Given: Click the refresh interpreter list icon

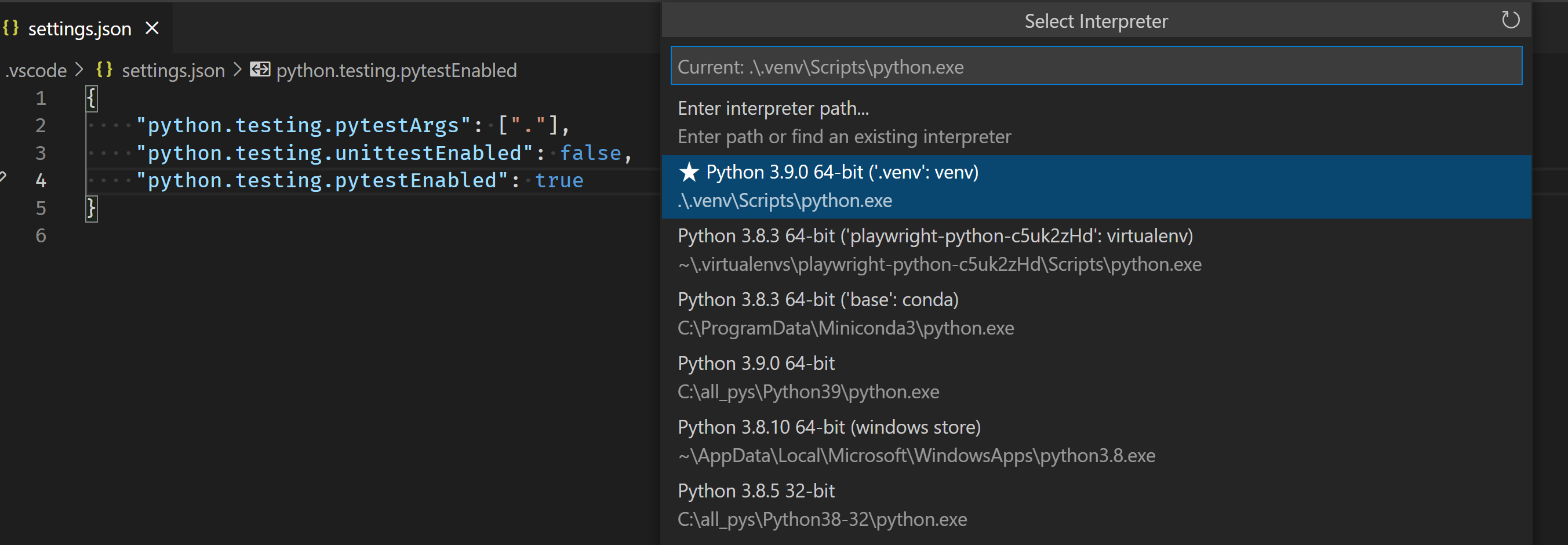Looking at the screenshot, I should pyautogui.click(x=1510, y=20).
